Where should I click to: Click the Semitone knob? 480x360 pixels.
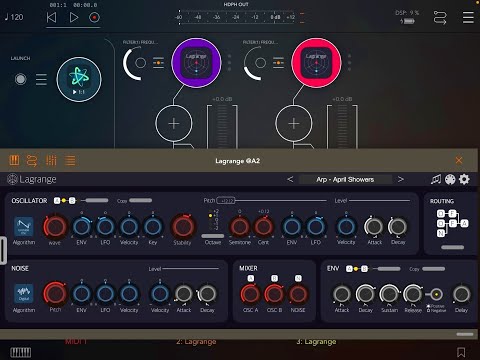[240, 227]
